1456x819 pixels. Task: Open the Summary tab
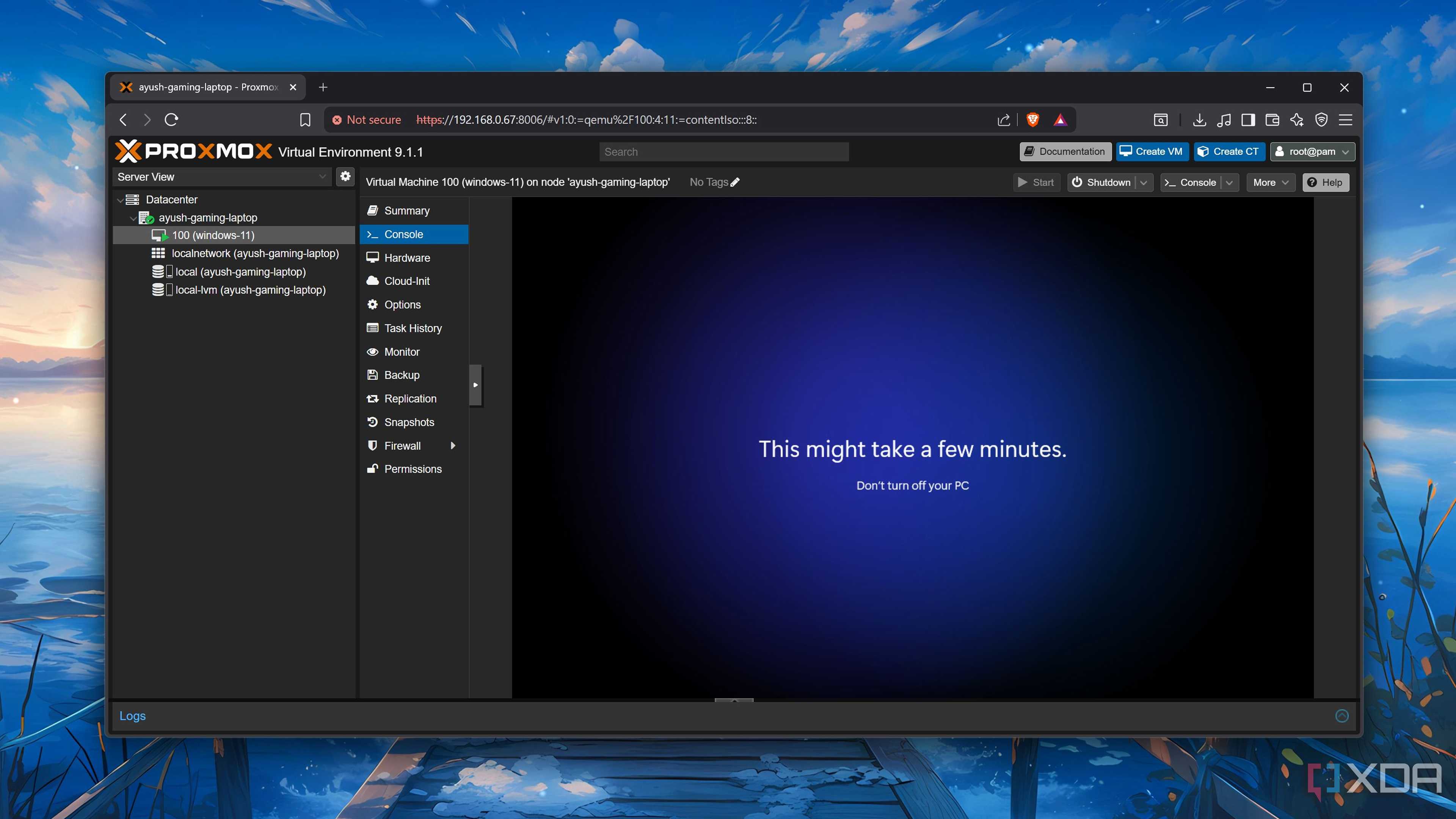click(414, 210)
